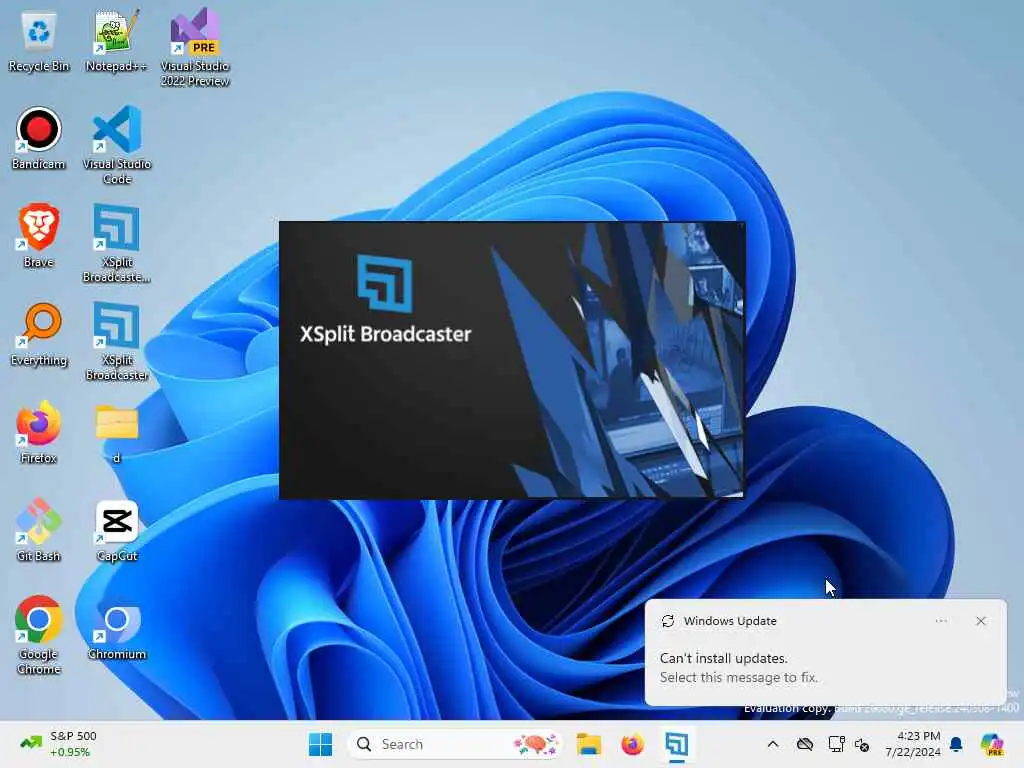1024x768 pixels.
Task: Click the cloud sync tray icon
Action: [805, 744]
